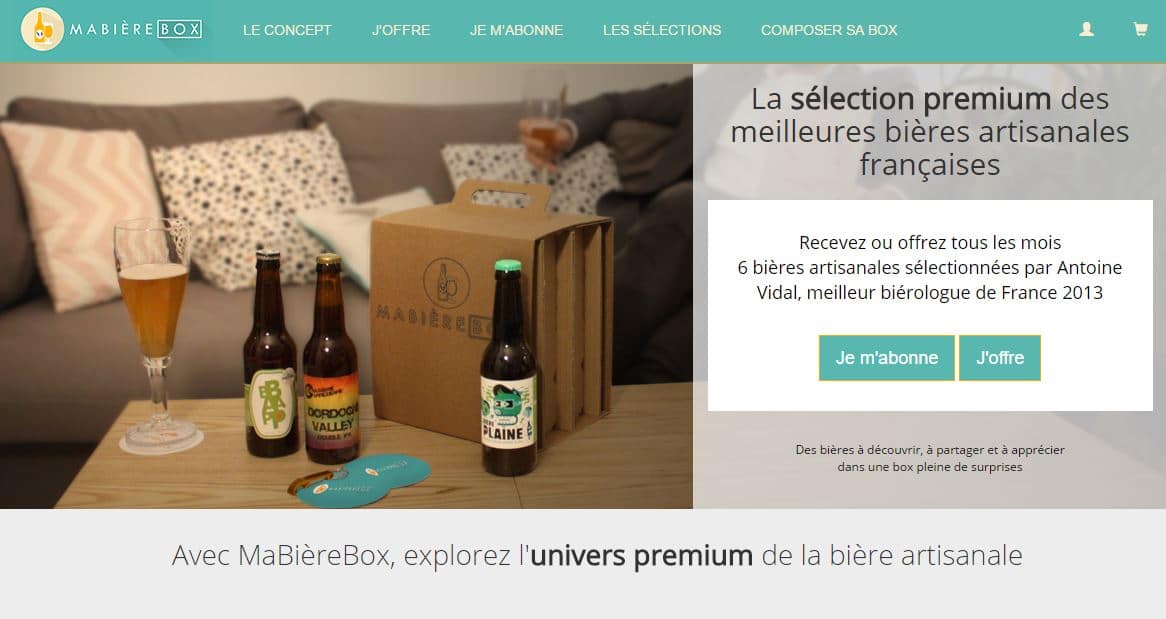
Task: Click the J'offre teal button
Action: pos(999,358)
